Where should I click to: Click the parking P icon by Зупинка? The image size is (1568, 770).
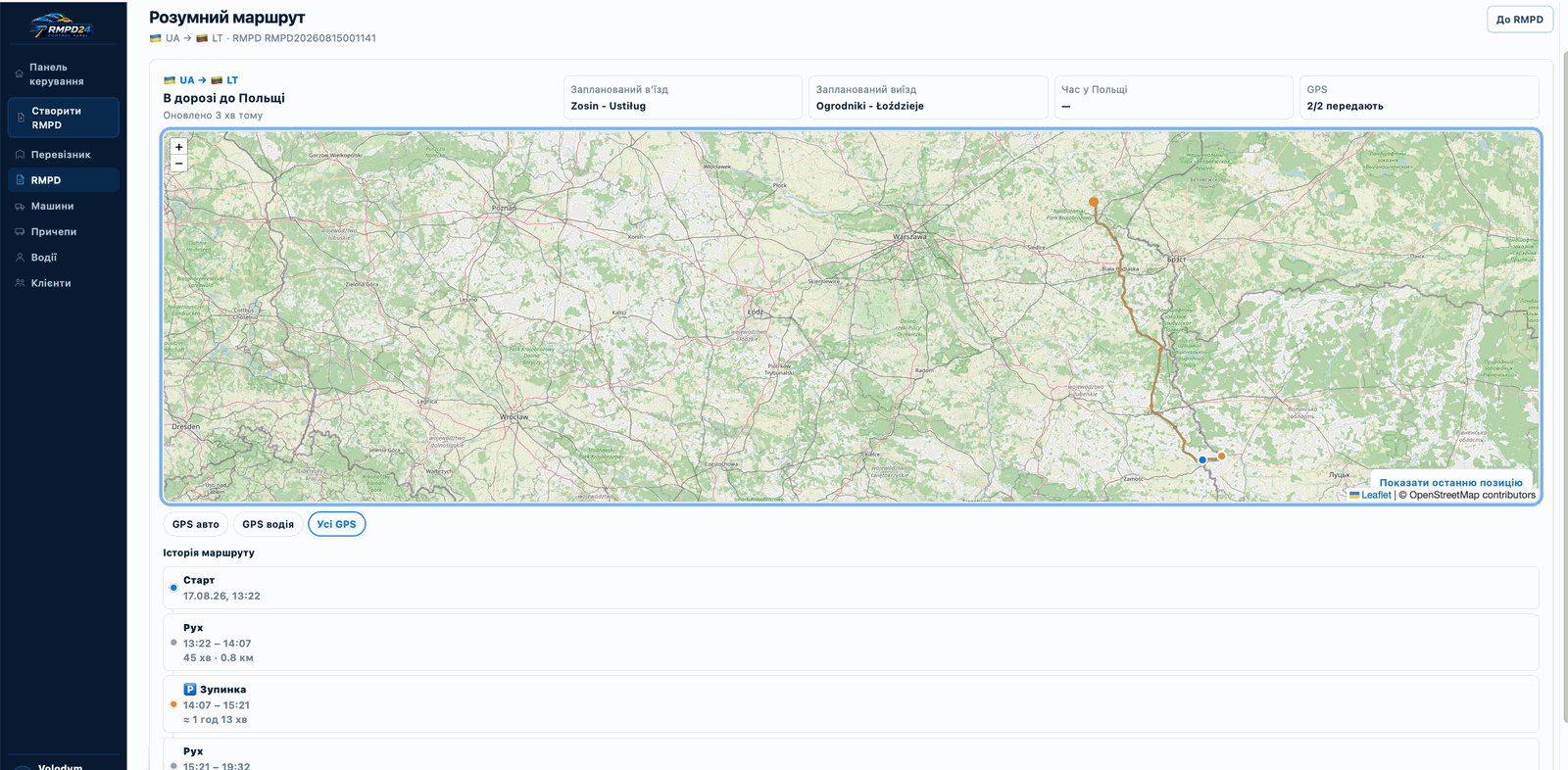[190, 690]
